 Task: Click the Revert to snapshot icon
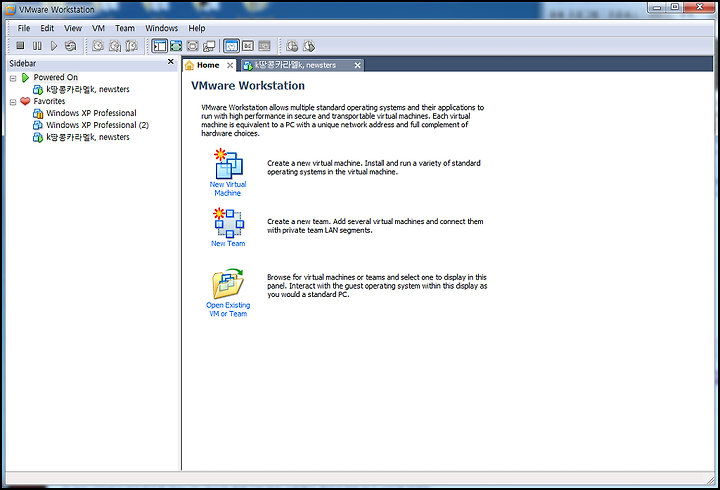pyautogui.click(x=115, y=45)
